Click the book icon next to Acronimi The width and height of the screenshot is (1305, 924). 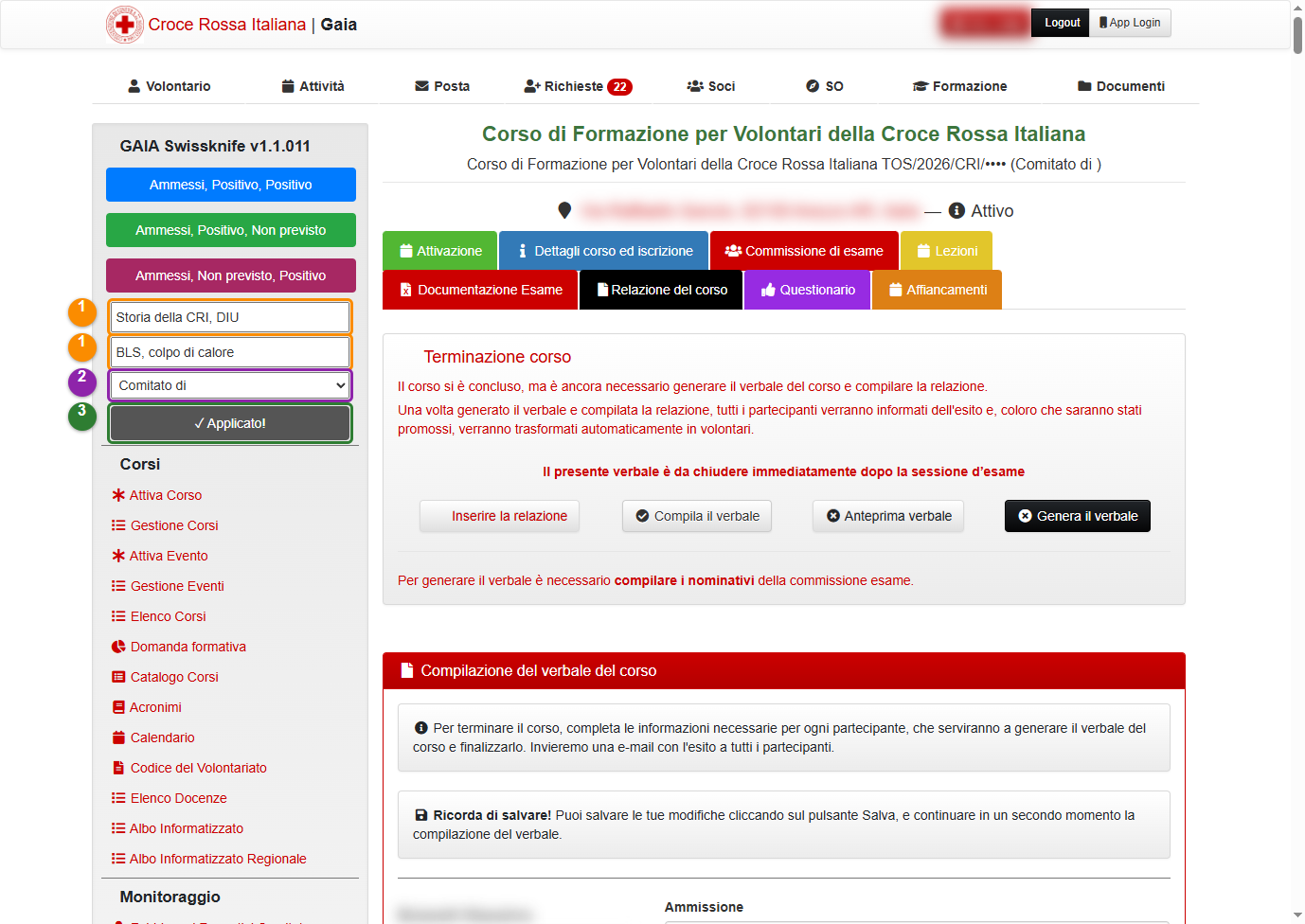pyautogui.click(x=118, y=707)
